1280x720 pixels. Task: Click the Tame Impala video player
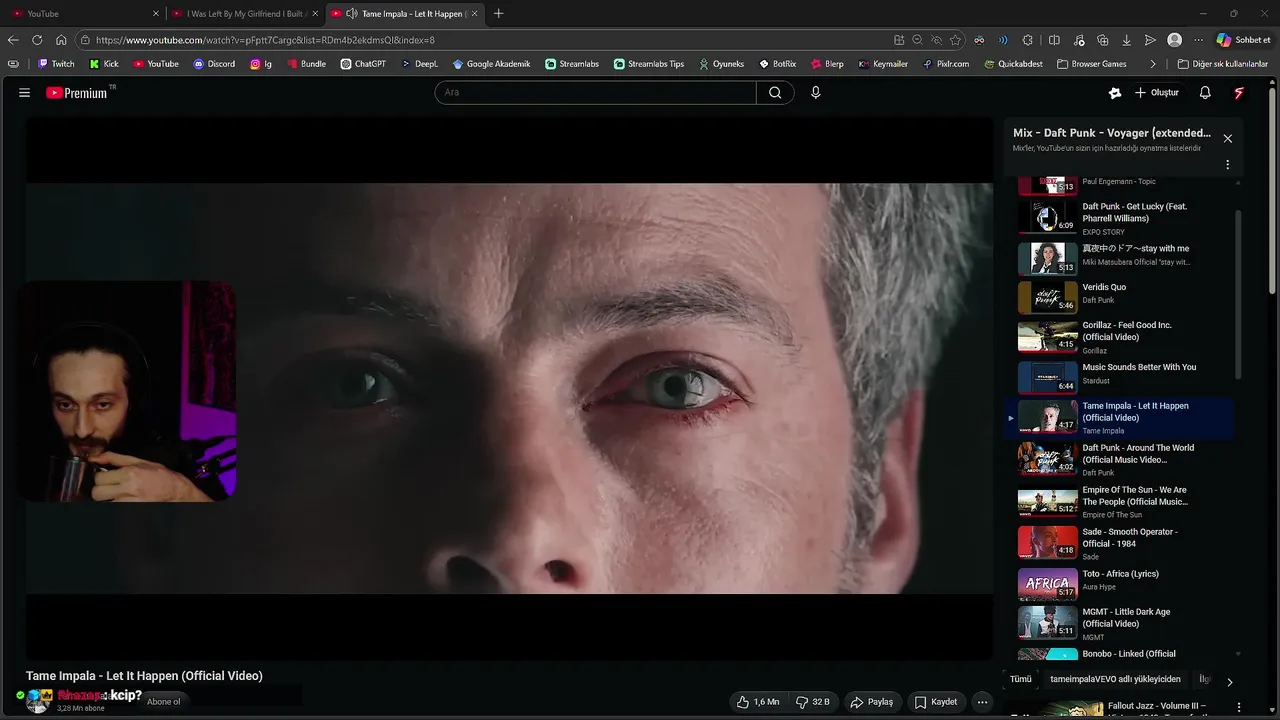pyautogui.click(x=509, y=388)
